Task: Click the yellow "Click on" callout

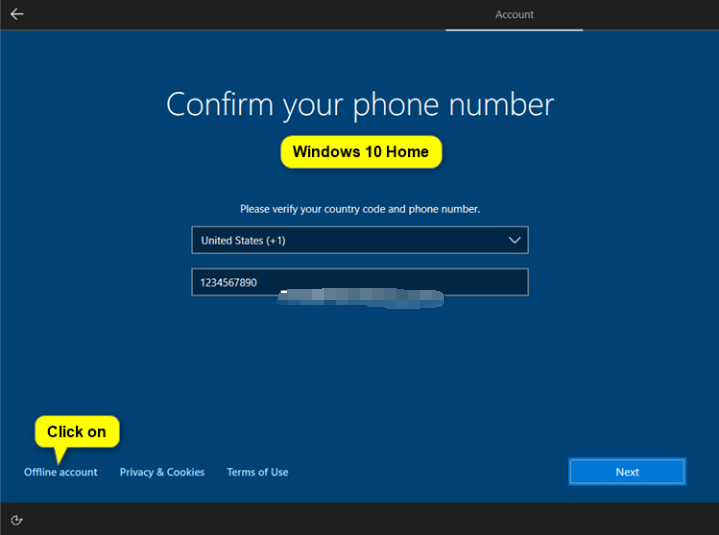Action: (77, 432)
